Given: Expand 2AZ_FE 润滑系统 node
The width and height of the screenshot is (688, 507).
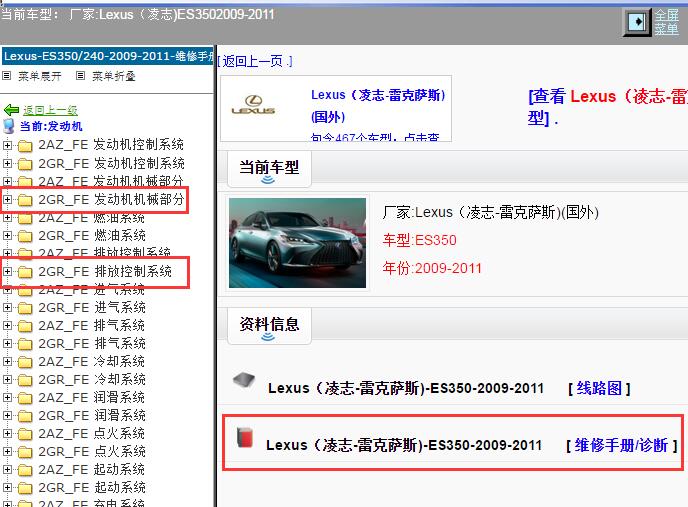Looking at the screenshot, I should coord(7,397).
